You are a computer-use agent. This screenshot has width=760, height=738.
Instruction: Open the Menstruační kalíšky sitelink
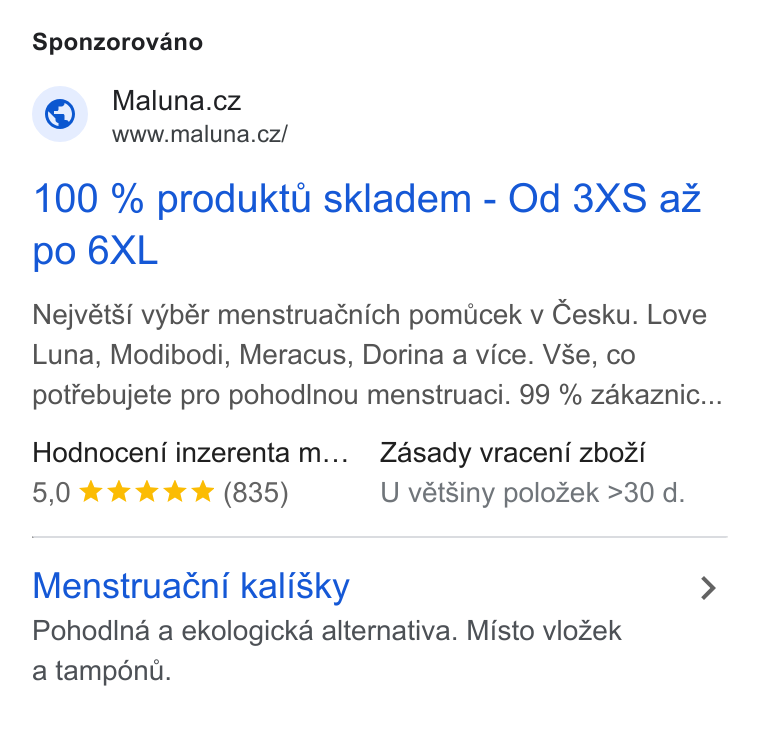(x=191, y=587)
